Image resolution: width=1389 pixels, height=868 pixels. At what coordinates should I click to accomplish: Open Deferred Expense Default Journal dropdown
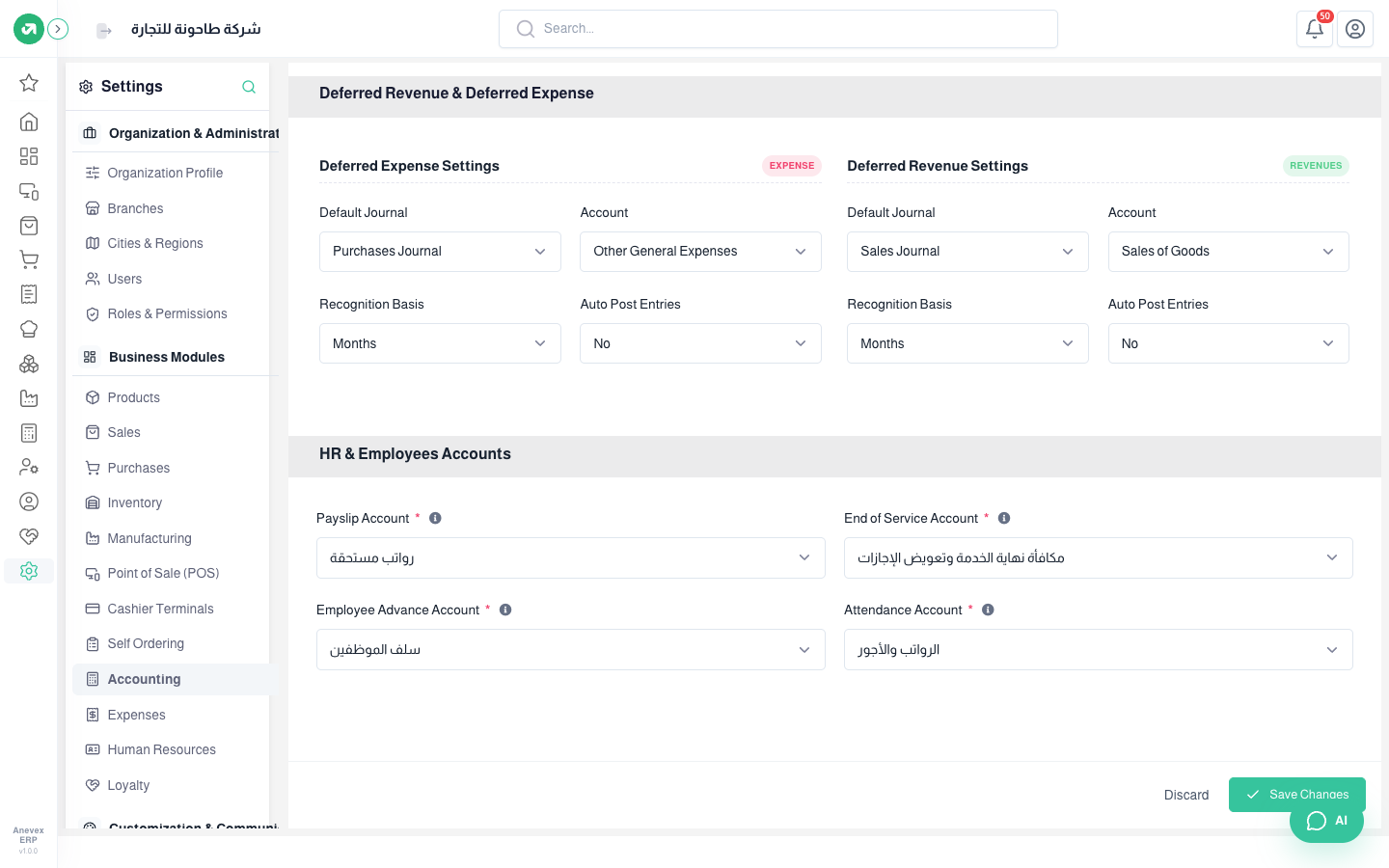(440, 252)
